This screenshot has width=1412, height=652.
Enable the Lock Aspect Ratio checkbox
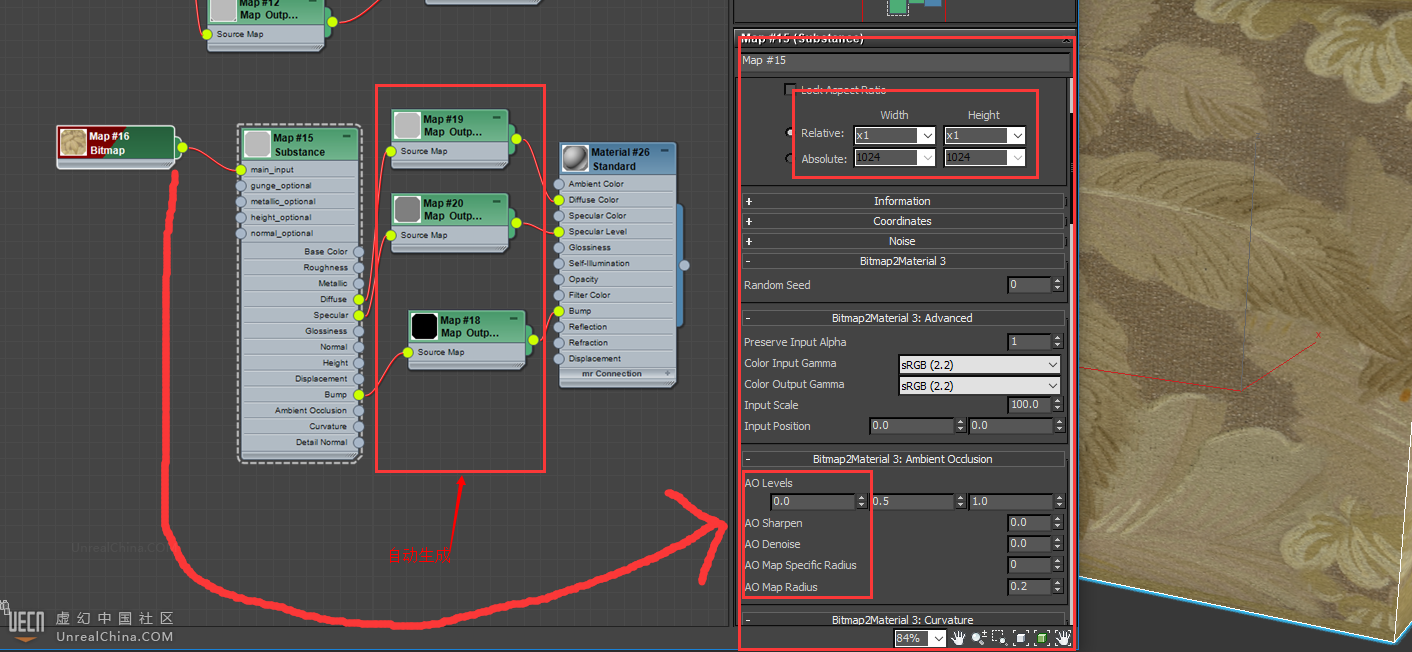790,90
